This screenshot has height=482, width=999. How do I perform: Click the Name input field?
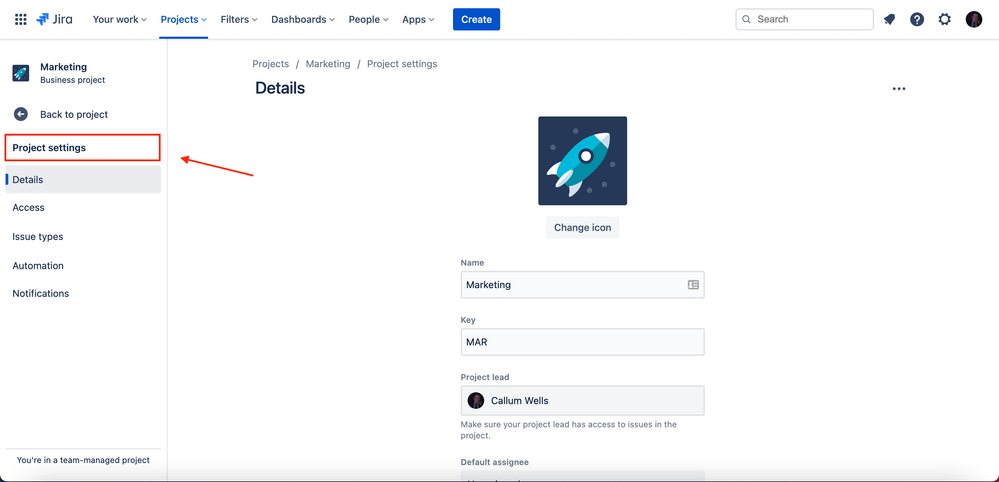582,285
